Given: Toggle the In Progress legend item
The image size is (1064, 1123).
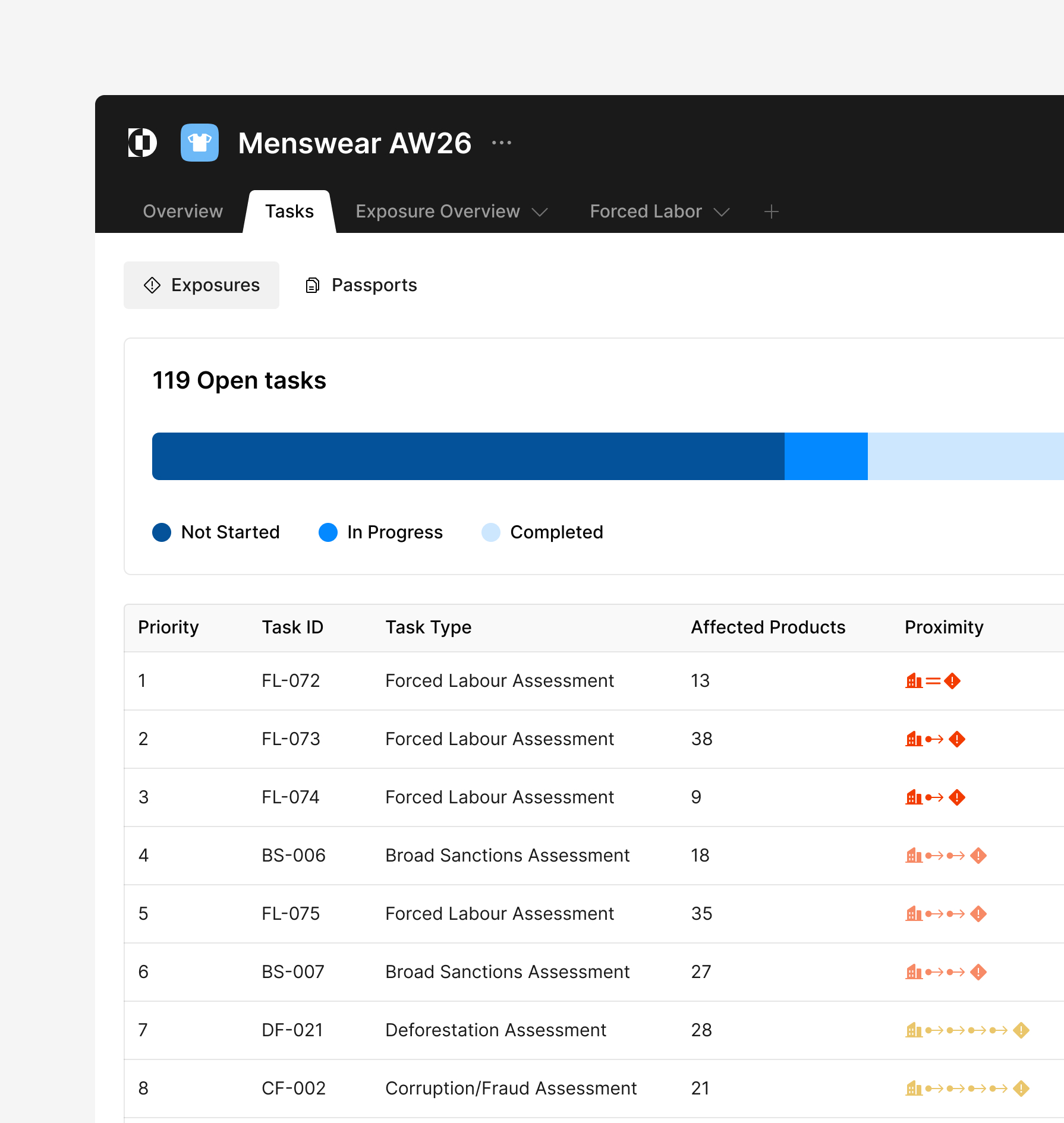Looking at the screenshot, I should coord(381,532).
